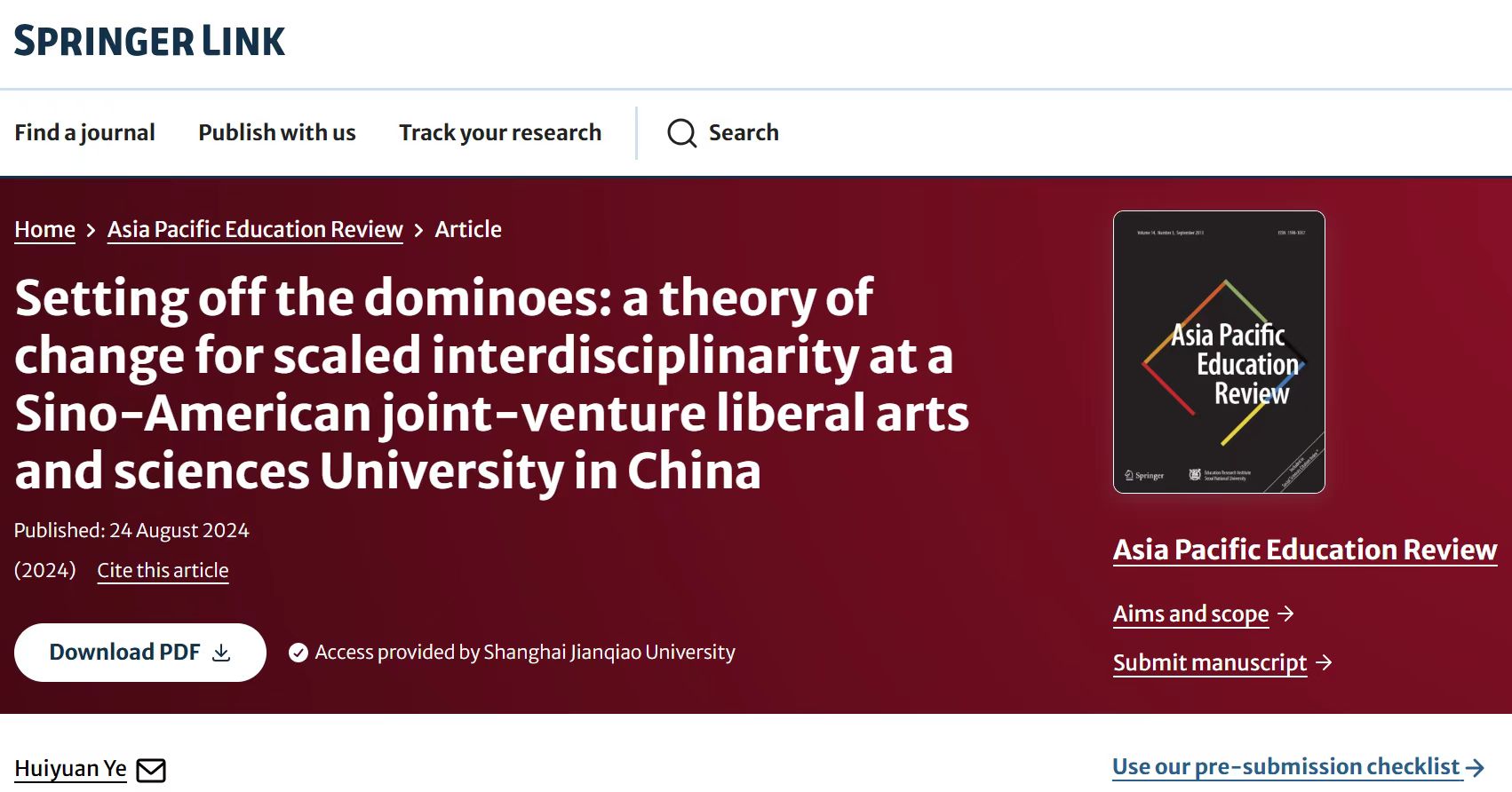Viewport: 1512px width, 792px height.
Task: Click the arrow next to Aims and scope
Action: (1285, 614)
